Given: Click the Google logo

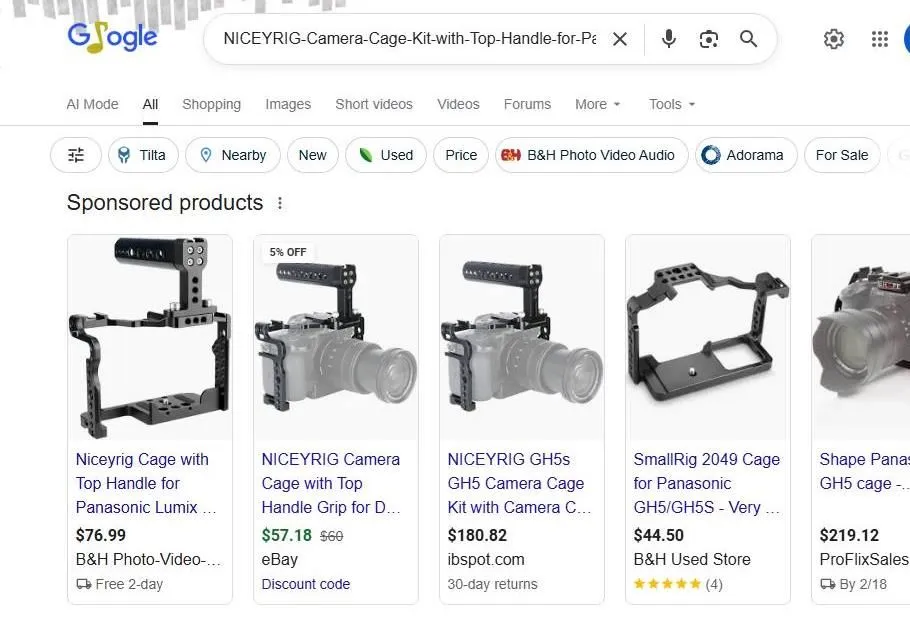Looking at the screenshot, I should pyautogui.click(x=112, y=37).
